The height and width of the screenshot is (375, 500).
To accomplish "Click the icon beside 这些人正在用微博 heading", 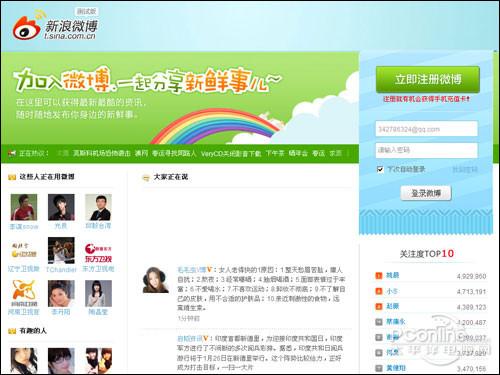I will coord(12,177).
